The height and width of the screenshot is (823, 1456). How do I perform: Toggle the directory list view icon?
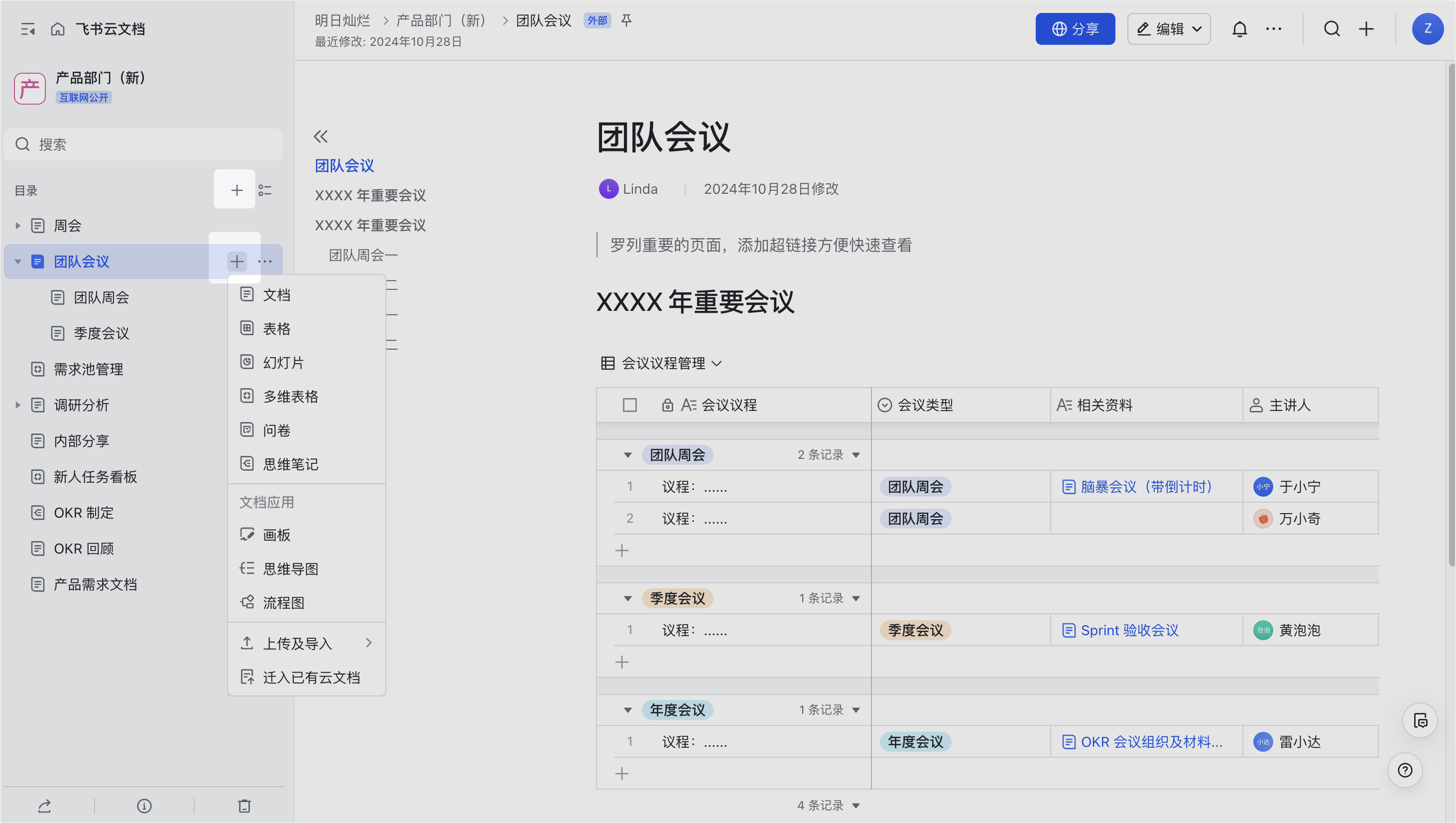point(265,191)
